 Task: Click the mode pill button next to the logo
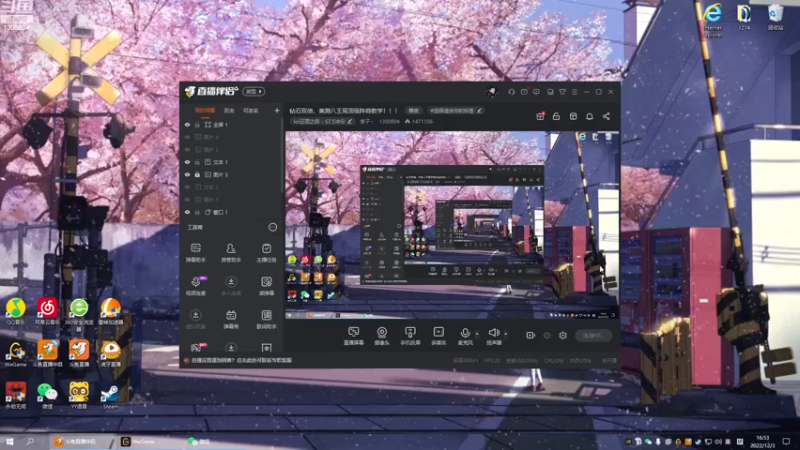point(254,91)
